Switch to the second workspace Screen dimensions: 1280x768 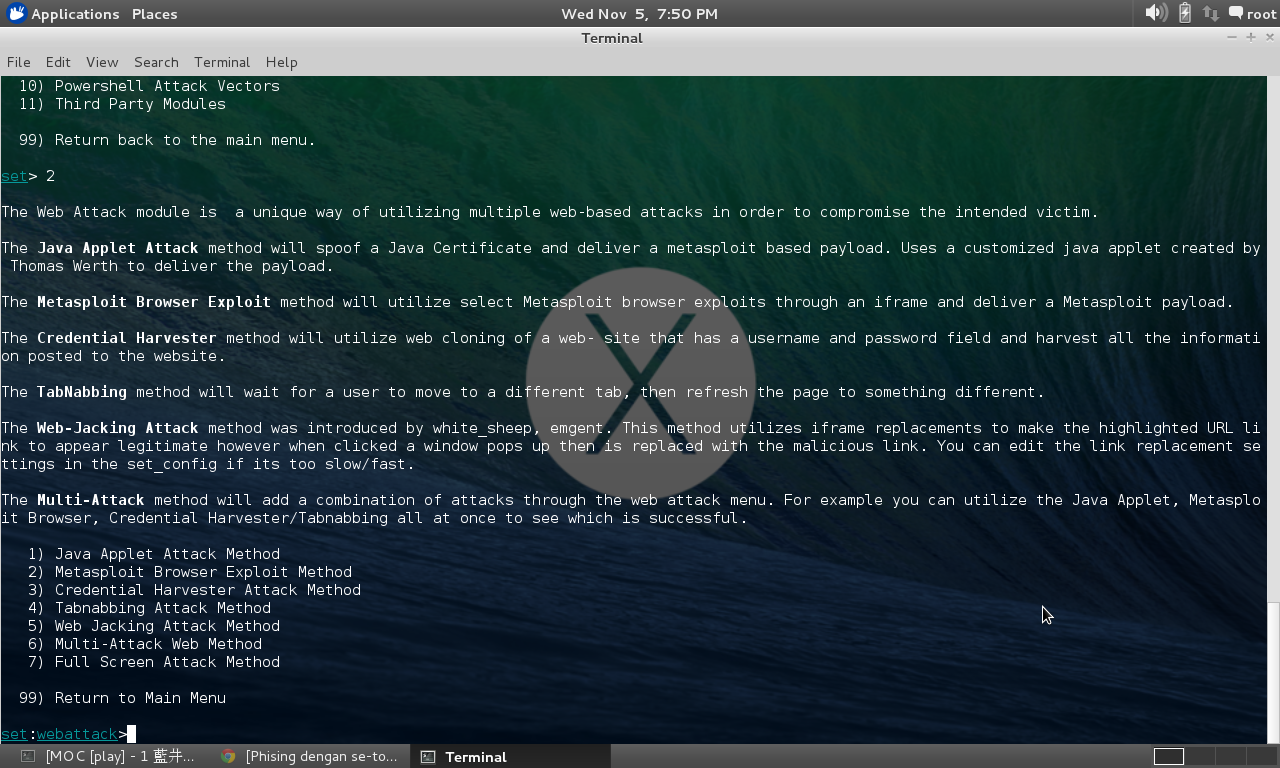1199,757
